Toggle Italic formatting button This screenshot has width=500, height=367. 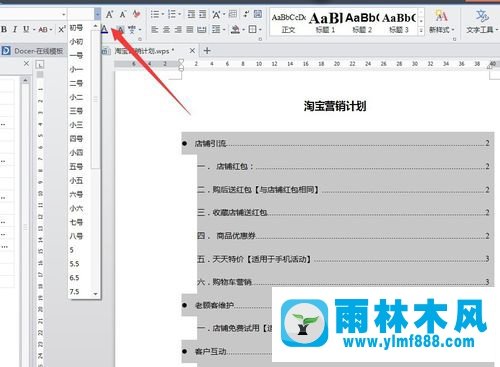[15, 29]
